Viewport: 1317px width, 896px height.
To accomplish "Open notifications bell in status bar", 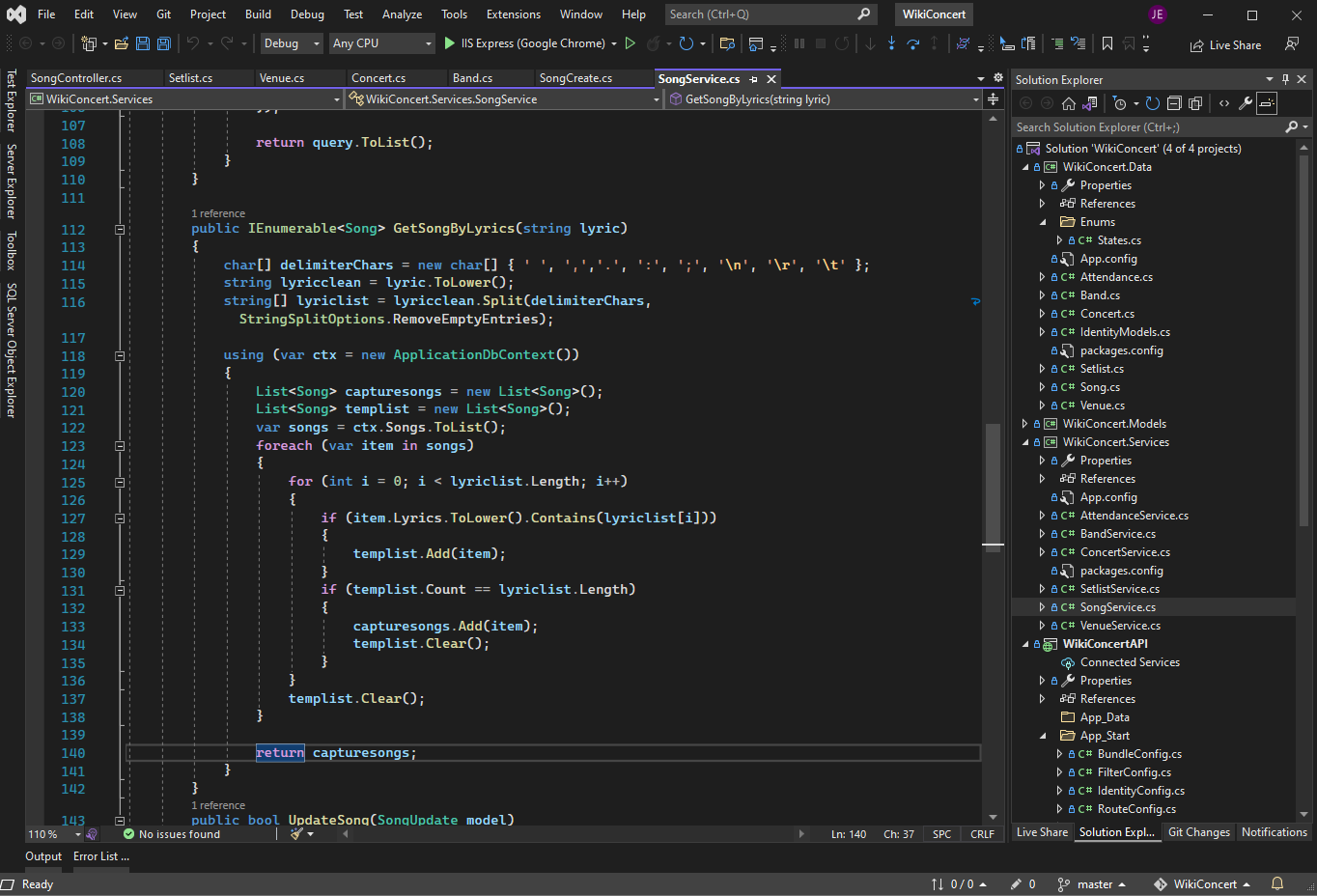I will (x=1277, y=883).
